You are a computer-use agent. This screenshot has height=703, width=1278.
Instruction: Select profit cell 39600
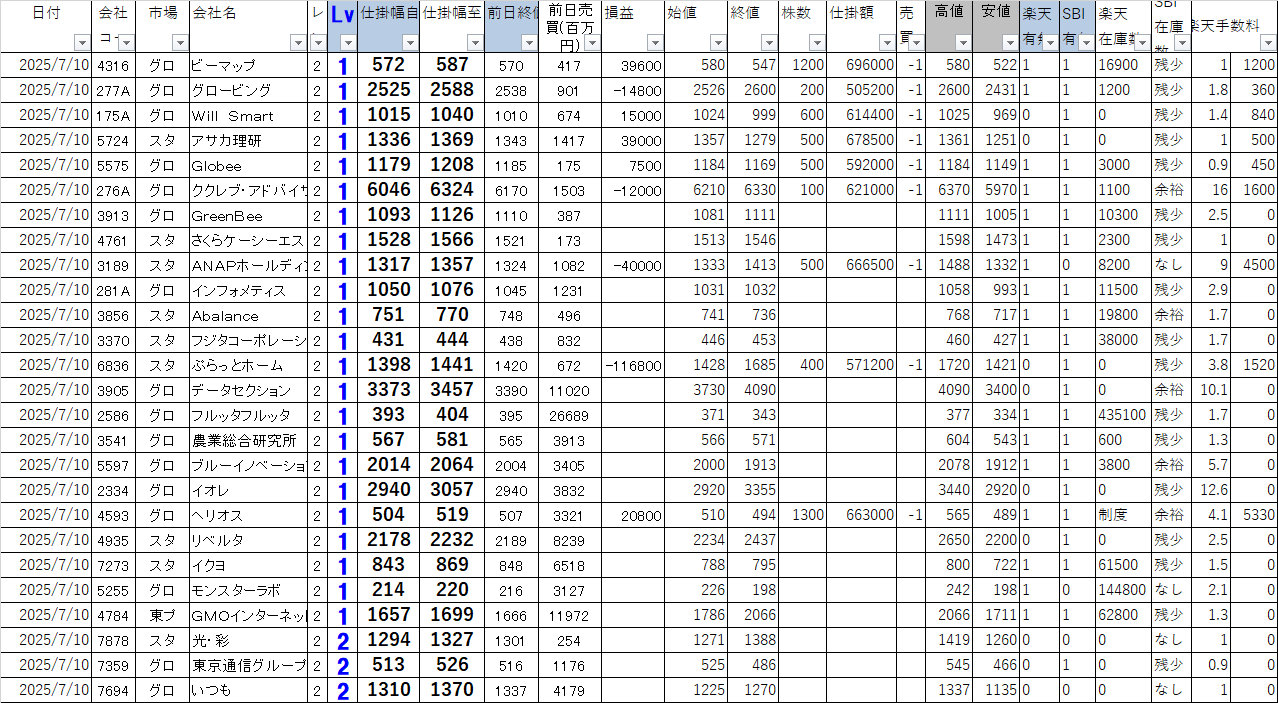(x=634, y=65)
